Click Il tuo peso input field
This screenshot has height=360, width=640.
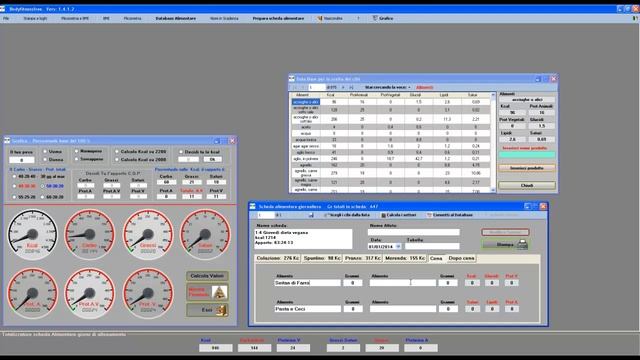[21, 160]
